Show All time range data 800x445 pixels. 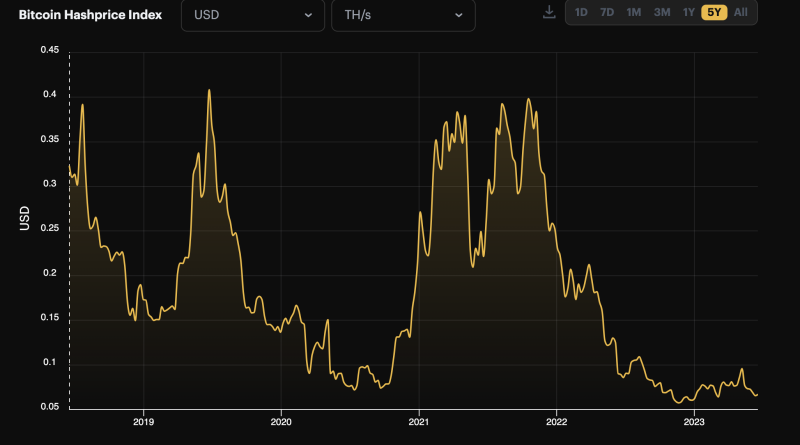pos(741,12)
